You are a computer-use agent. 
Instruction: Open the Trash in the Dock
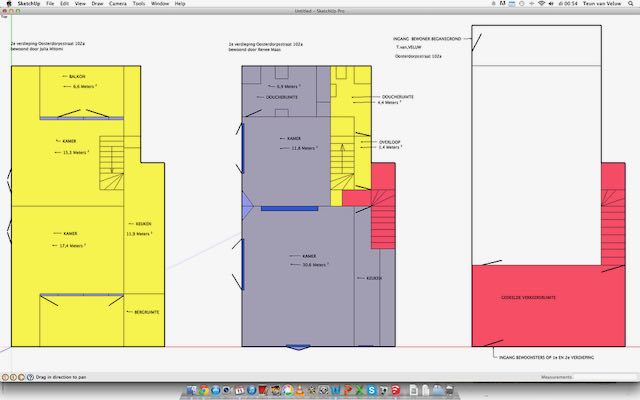[x=449, y=390]
